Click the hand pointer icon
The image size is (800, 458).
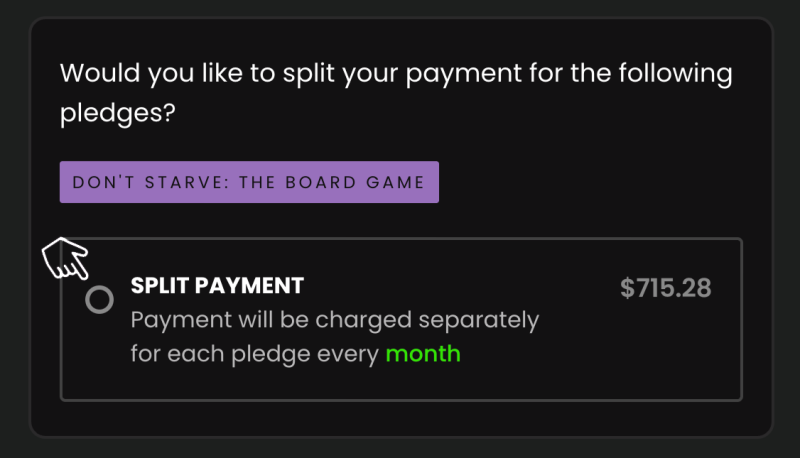(x=66, y=260)
